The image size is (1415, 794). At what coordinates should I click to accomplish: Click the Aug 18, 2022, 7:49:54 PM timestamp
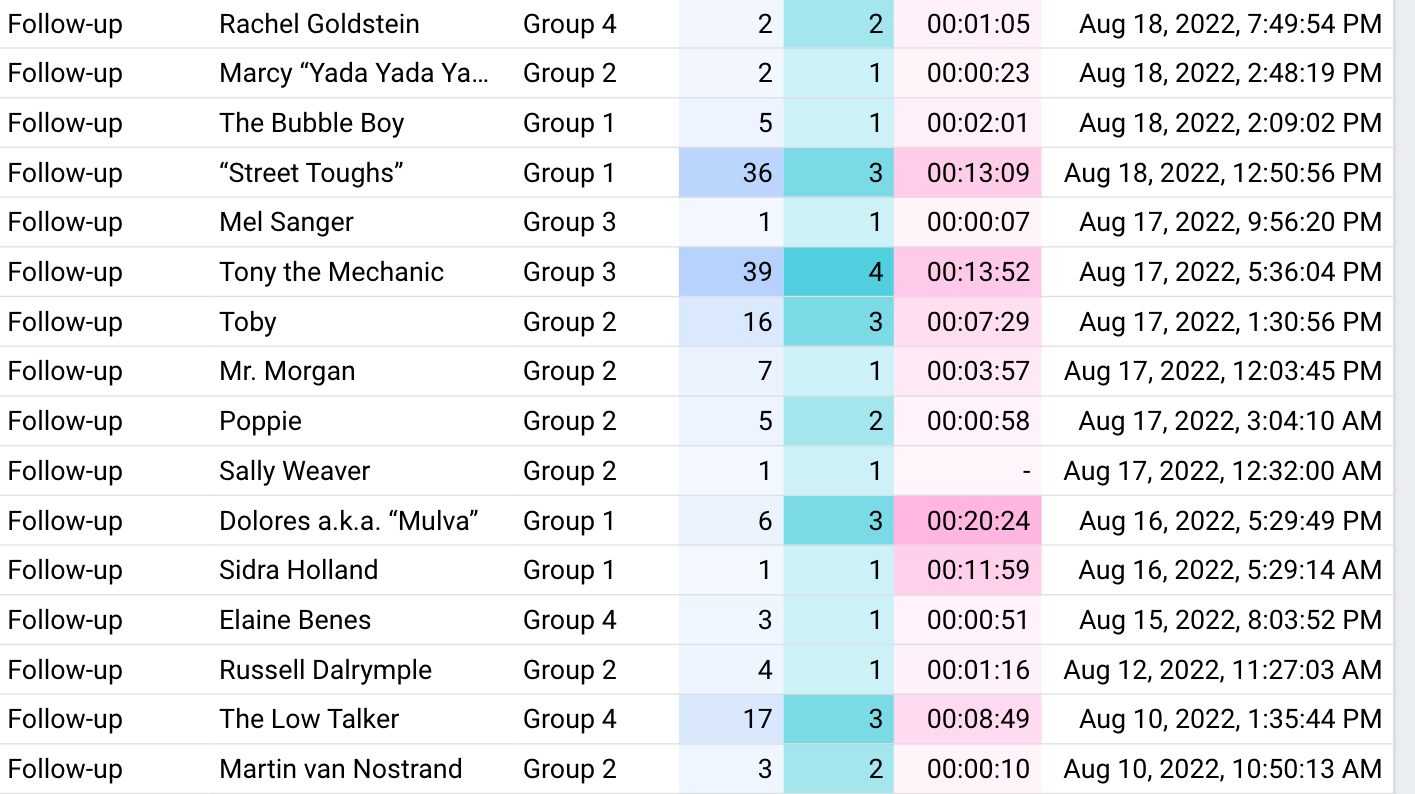[x=1230, y=24]
